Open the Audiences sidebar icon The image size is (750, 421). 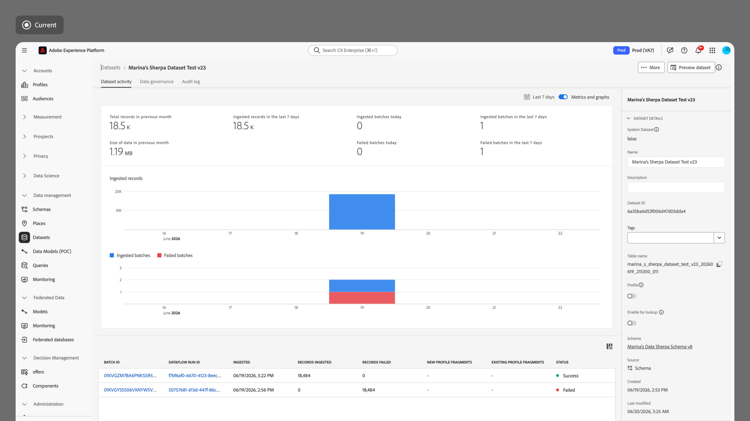(x=24, y=99)
